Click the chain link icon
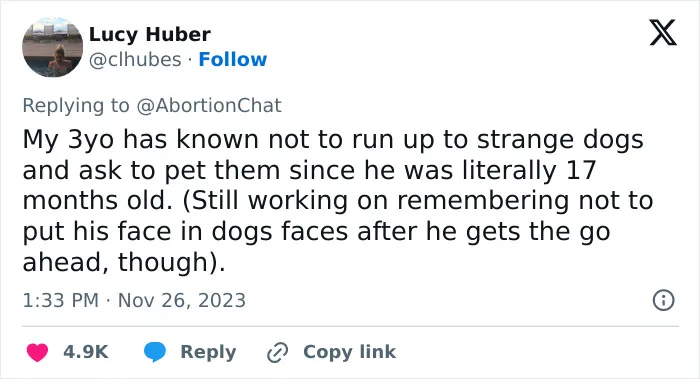 (277, 352)
